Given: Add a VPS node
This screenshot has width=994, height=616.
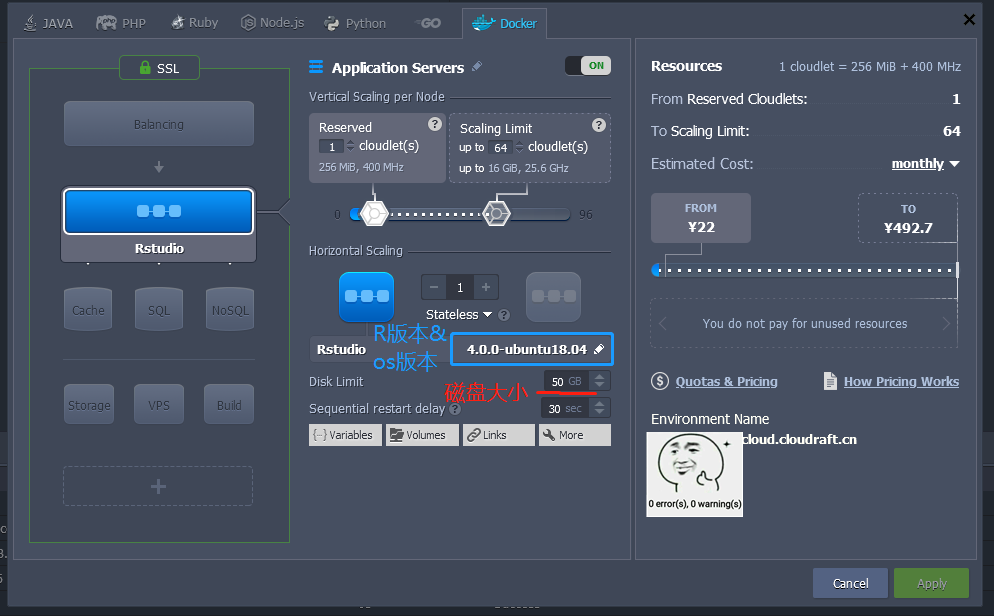Looking at the screenshot, I should (x=159, y=404).
